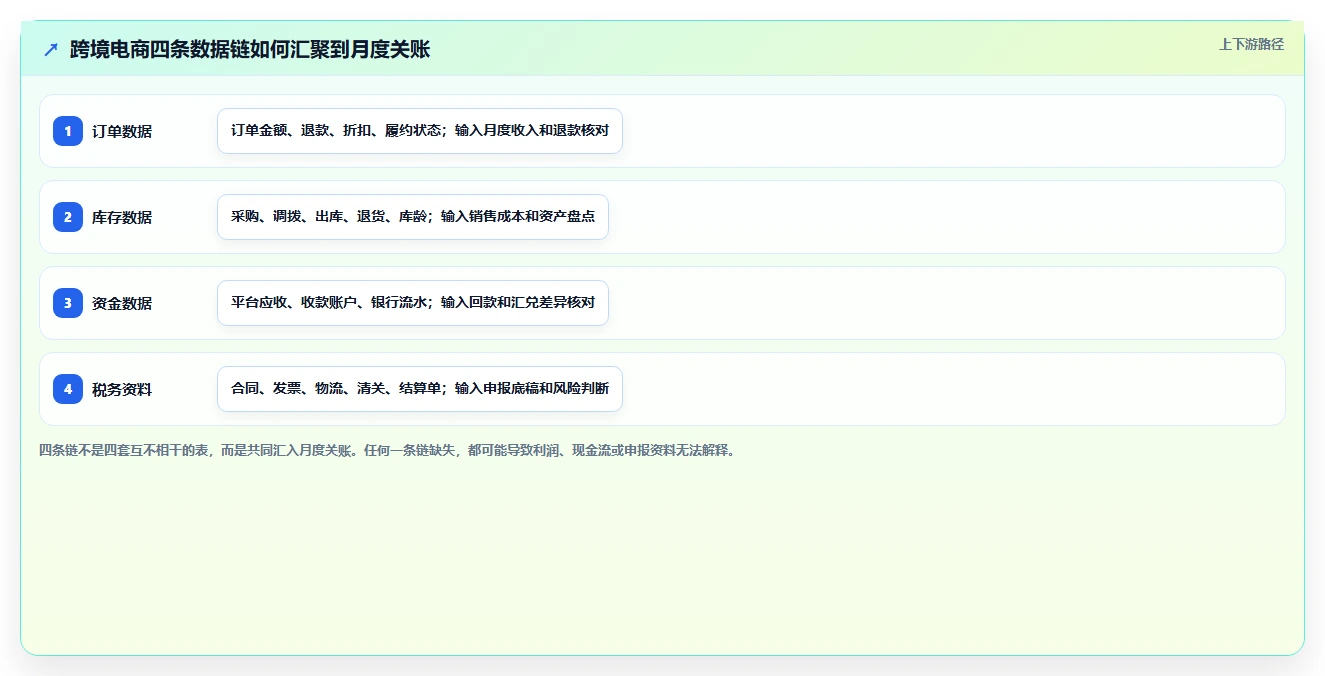Select the 库存数据 row label
Viewport: 1325px width, 676px height.
122,217
